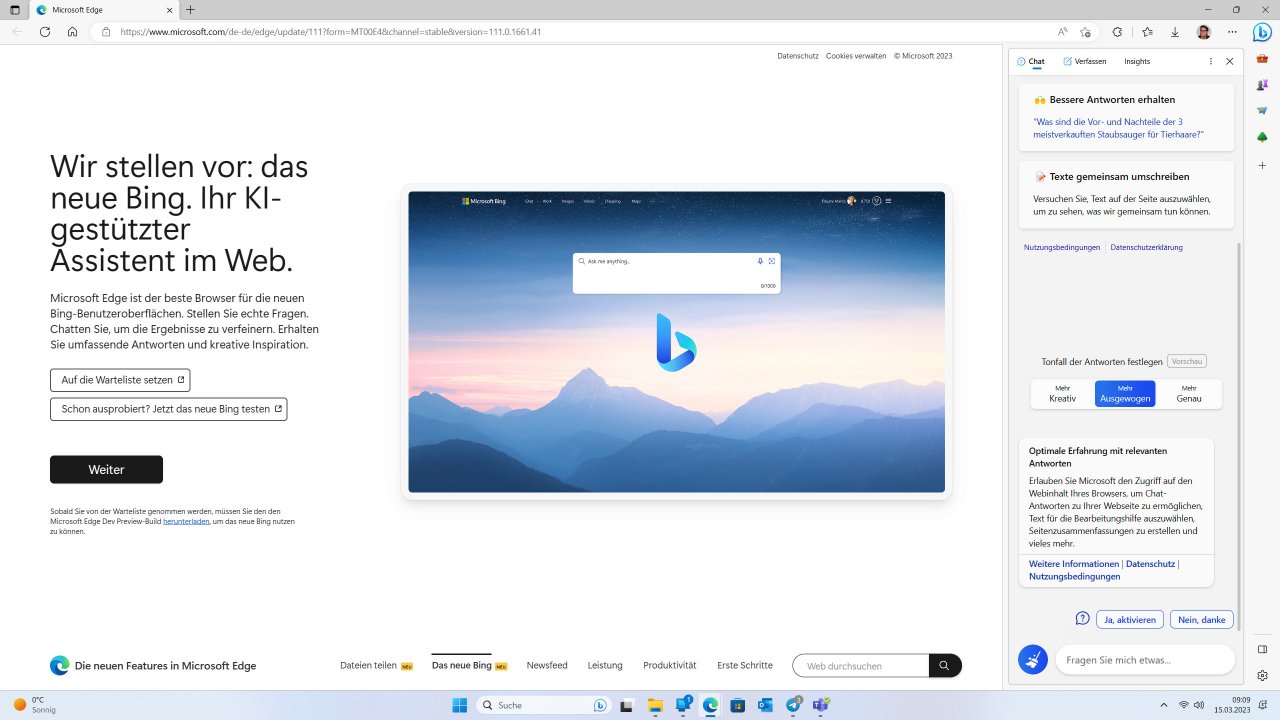Screen dimensions: 1280x720
Task: Go to Erste Schritte section
Action: coord(745,665)
